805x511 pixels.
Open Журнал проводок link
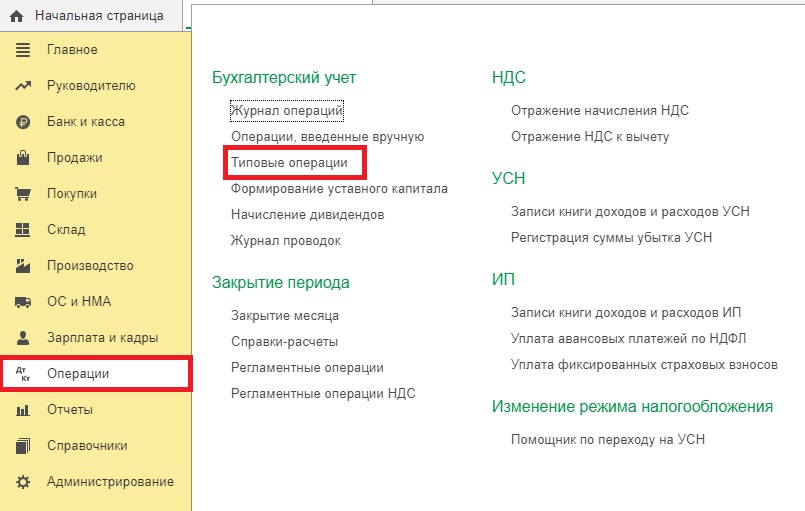(x=286, y=240)
